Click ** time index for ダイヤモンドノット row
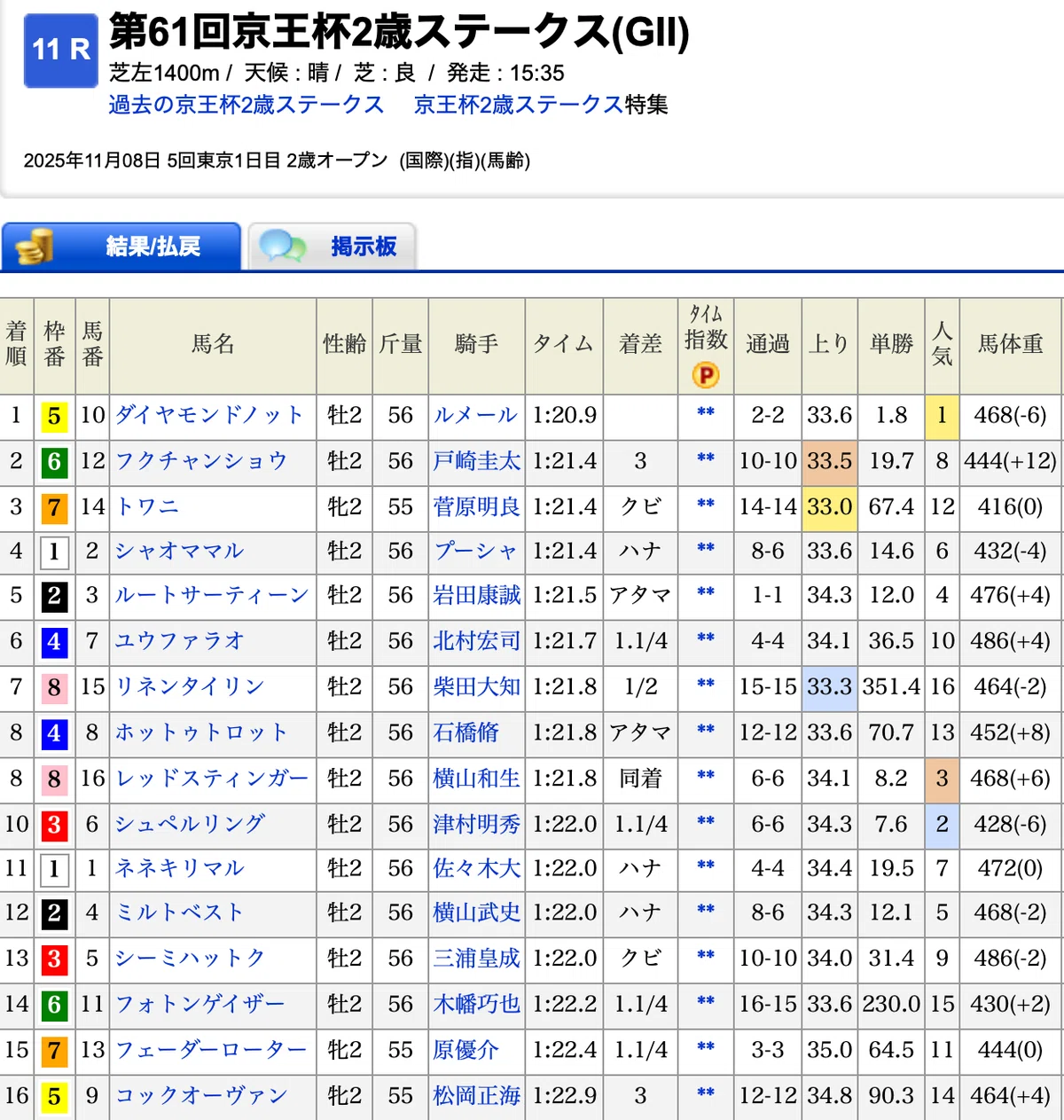Viewport: 1064px width, 1120px height. pos(706,412)
